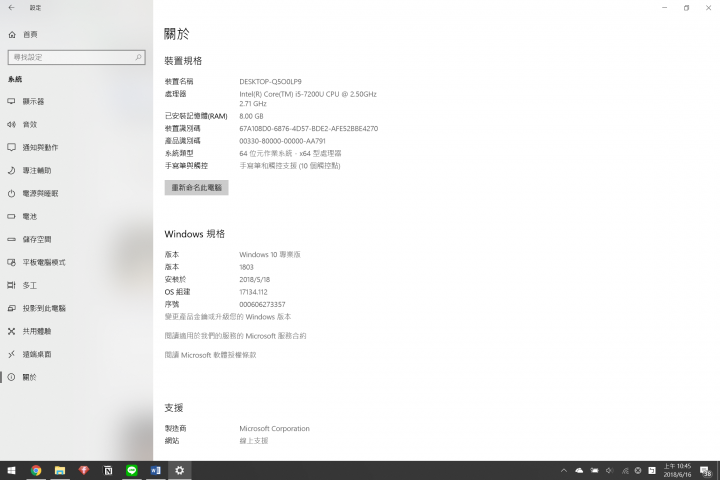
Task: Open Notion from the taskbar
Action: 108,470
